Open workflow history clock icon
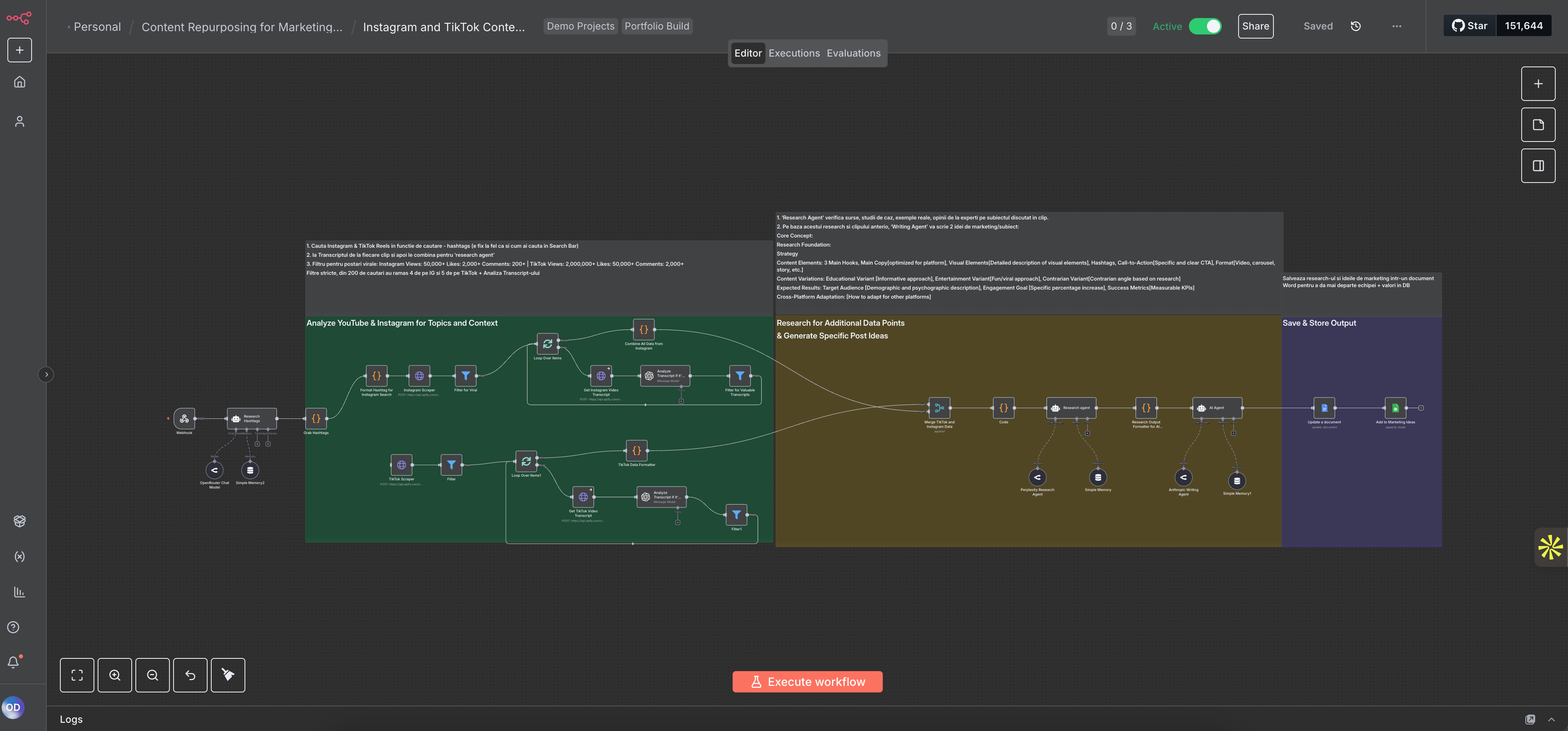This screenshot has height=731, width=1568. pos(1355,26)
